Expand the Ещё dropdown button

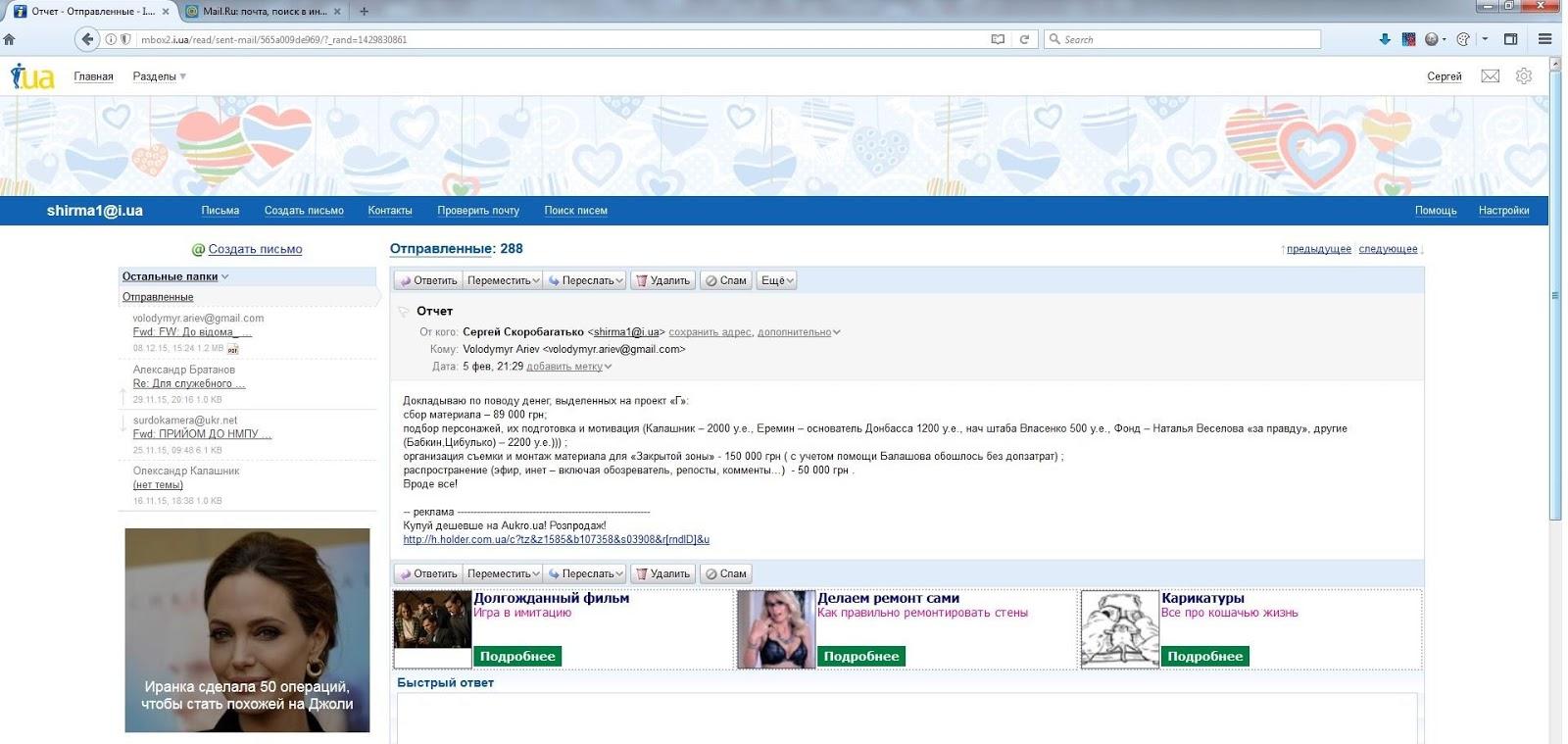[776, 280]
